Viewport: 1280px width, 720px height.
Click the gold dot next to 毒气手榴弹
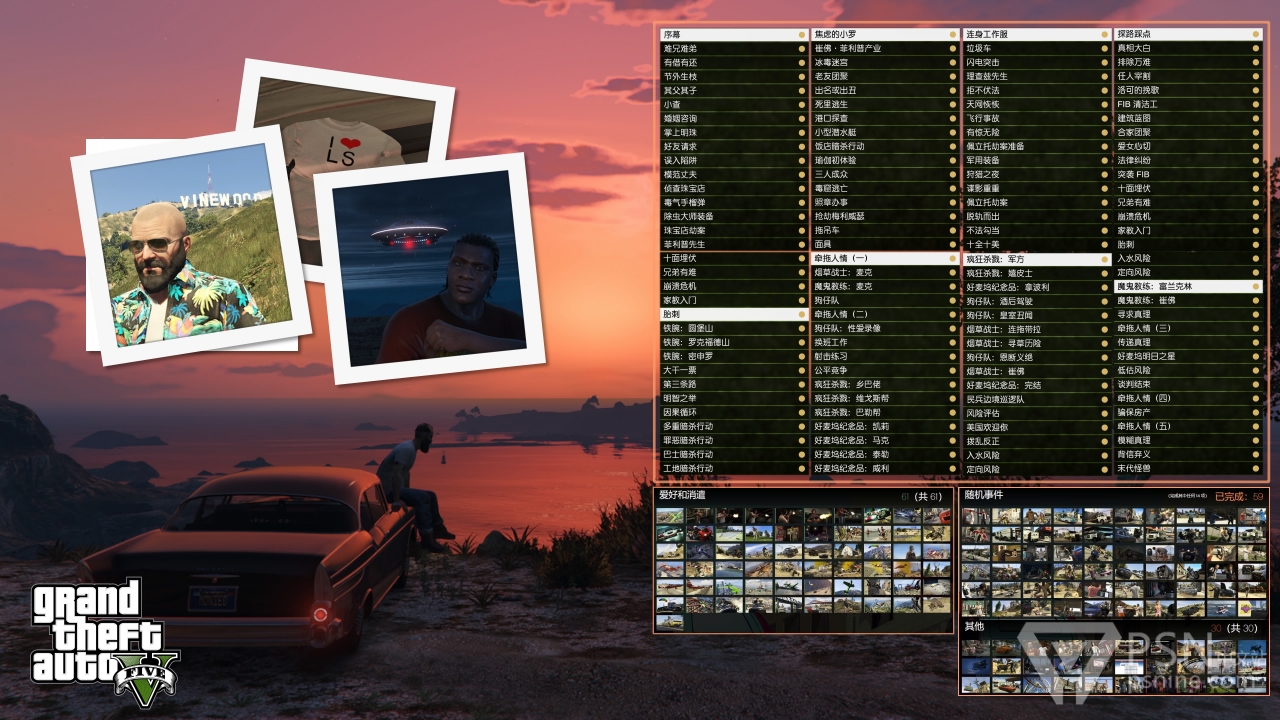[x=801, y=202]
